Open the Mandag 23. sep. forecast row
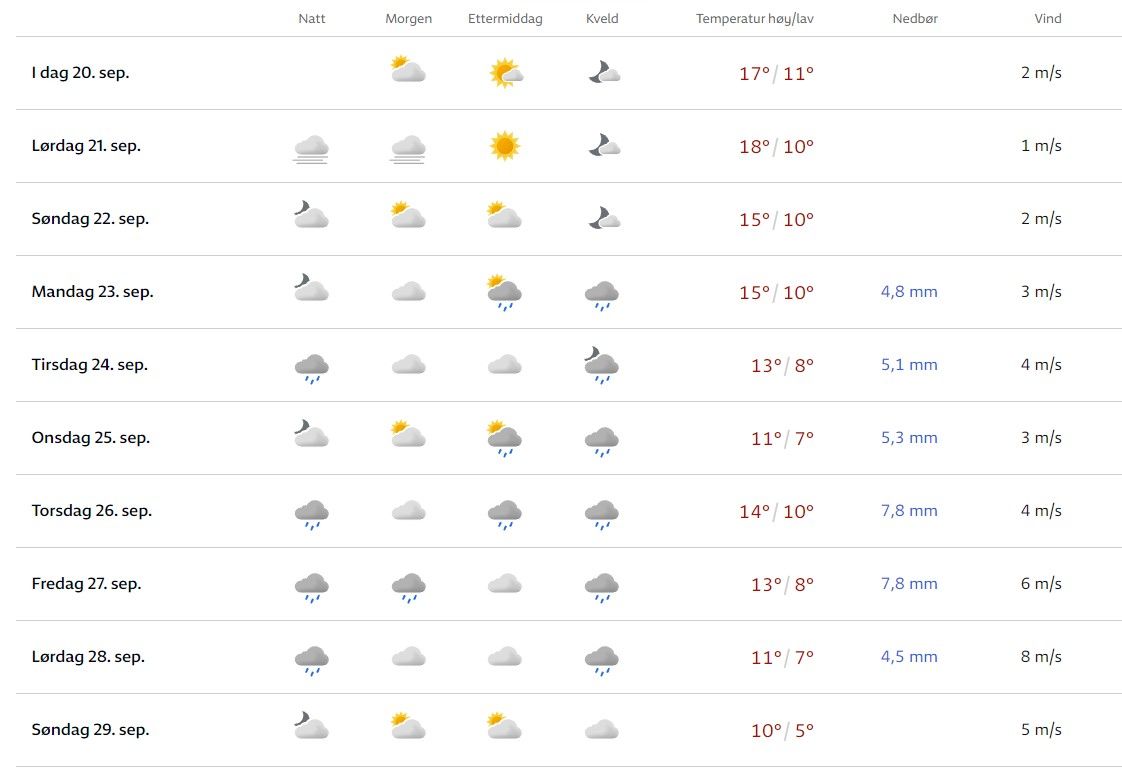1122x777 pixels. tap(92, 292)
